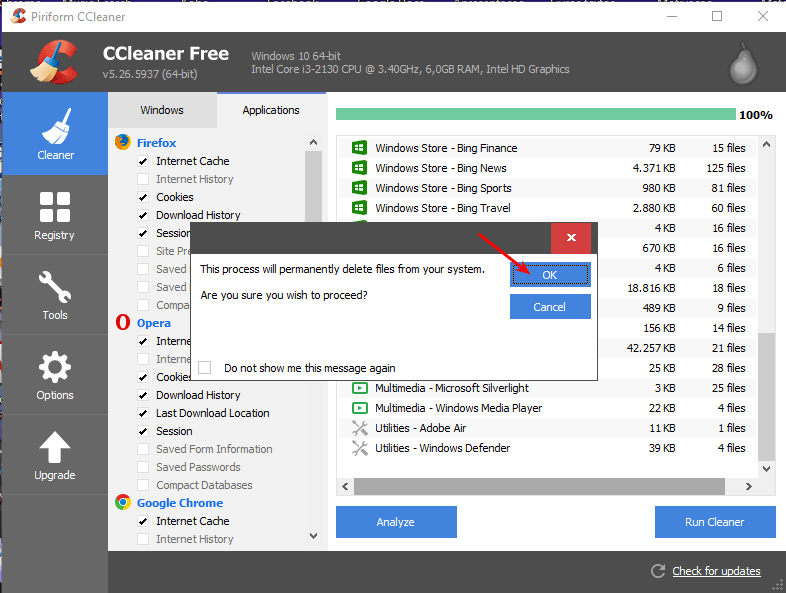Click the Windows Defender utilities icon
This screenshot has width=786, height=593.
[359, 448]
